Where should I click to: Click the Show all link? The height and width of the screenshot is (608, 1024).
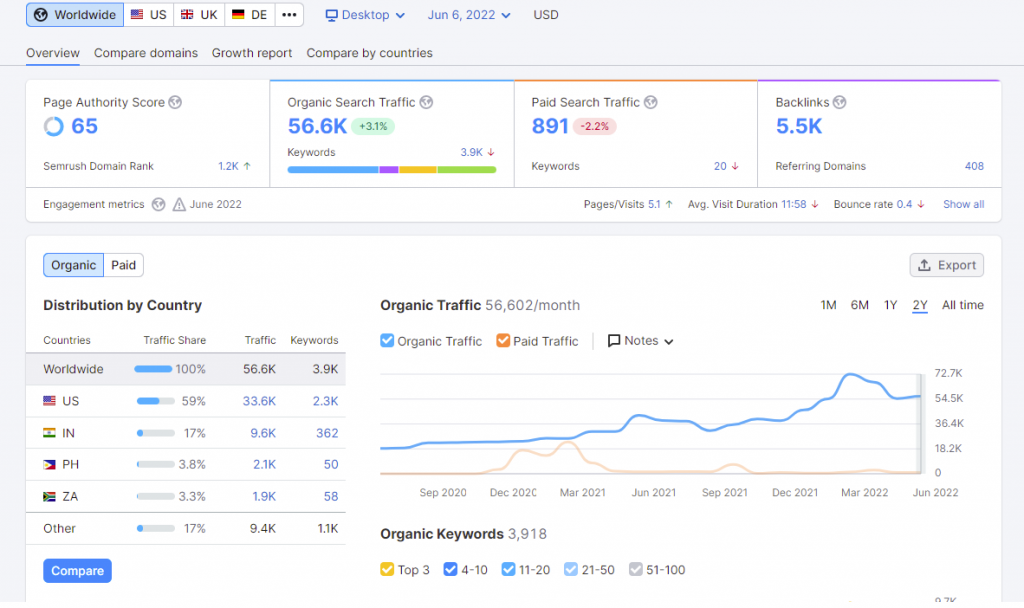(963, 204)
